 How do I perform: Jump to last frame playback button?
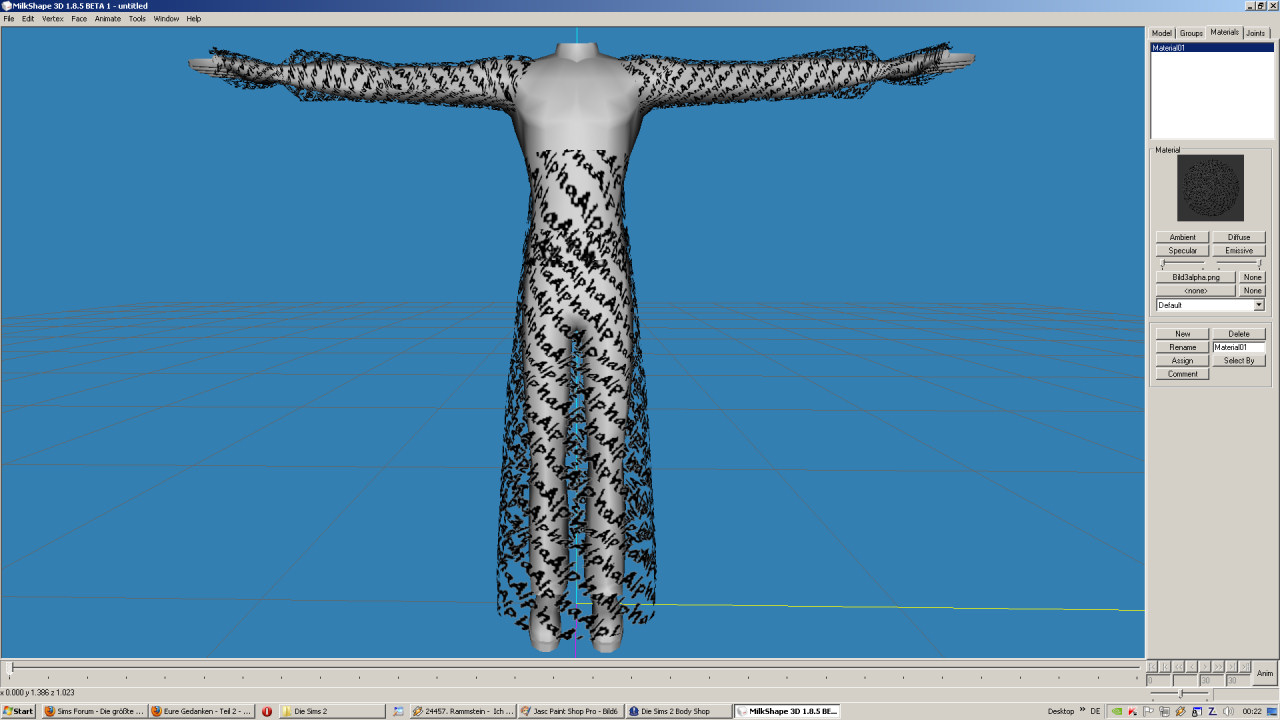tap(1245, 667)
